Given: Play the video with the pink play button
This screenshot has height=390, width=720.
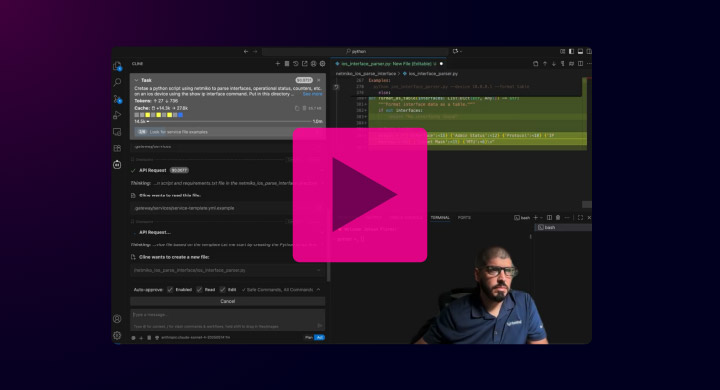Looking at the screenshot, I should [360, 195].
